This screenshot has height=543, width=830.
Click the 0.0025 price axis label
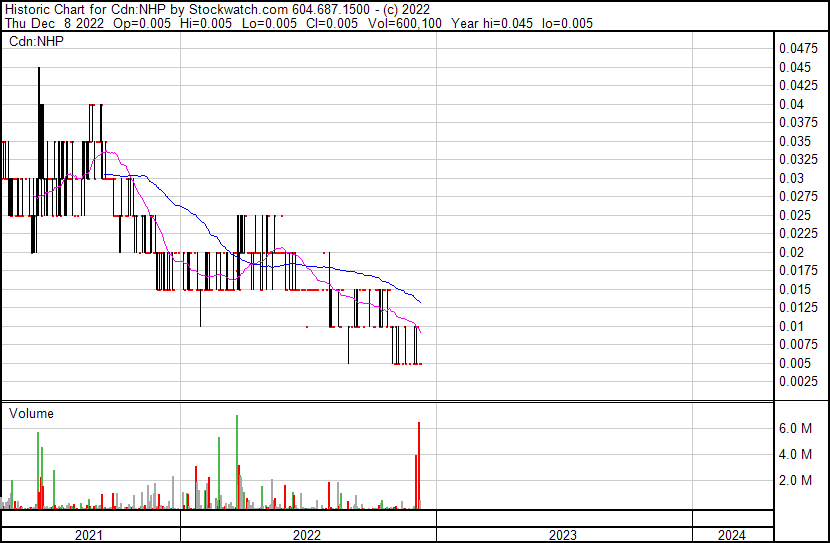point(798,382)
